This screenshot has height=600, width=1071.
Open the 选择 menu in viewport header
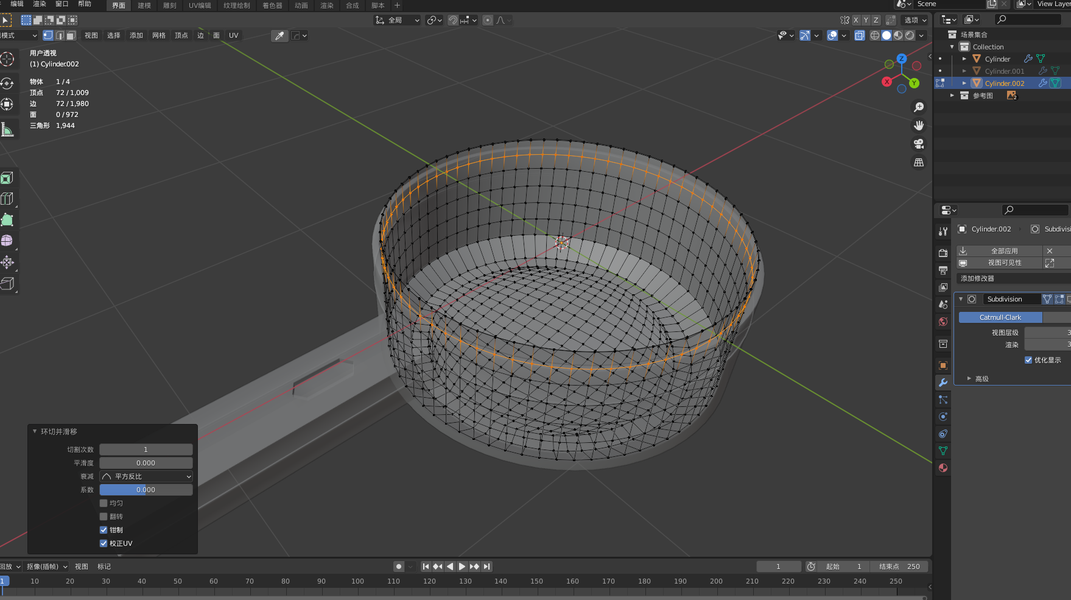pos(113,36)
